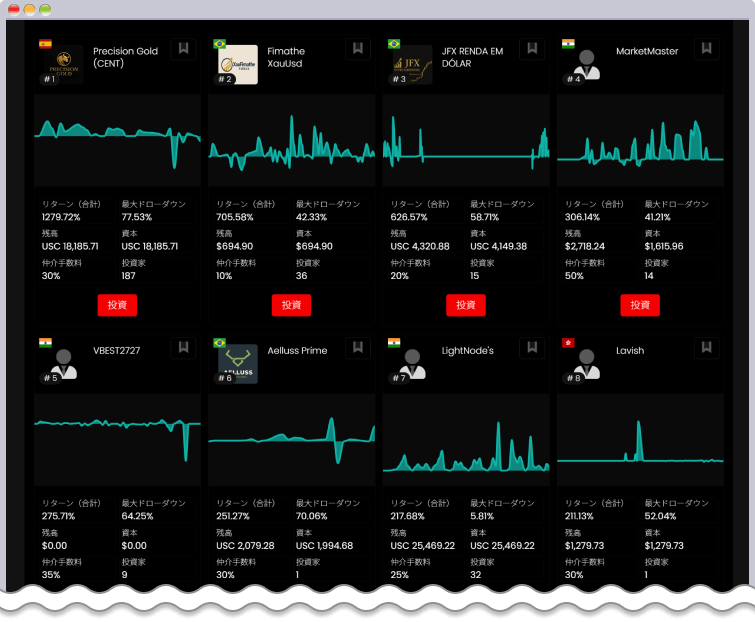Viewport: 755px width, 622px height.
Task: Open Precision Gold logo avatar
Action: click(x=64, y=63)
